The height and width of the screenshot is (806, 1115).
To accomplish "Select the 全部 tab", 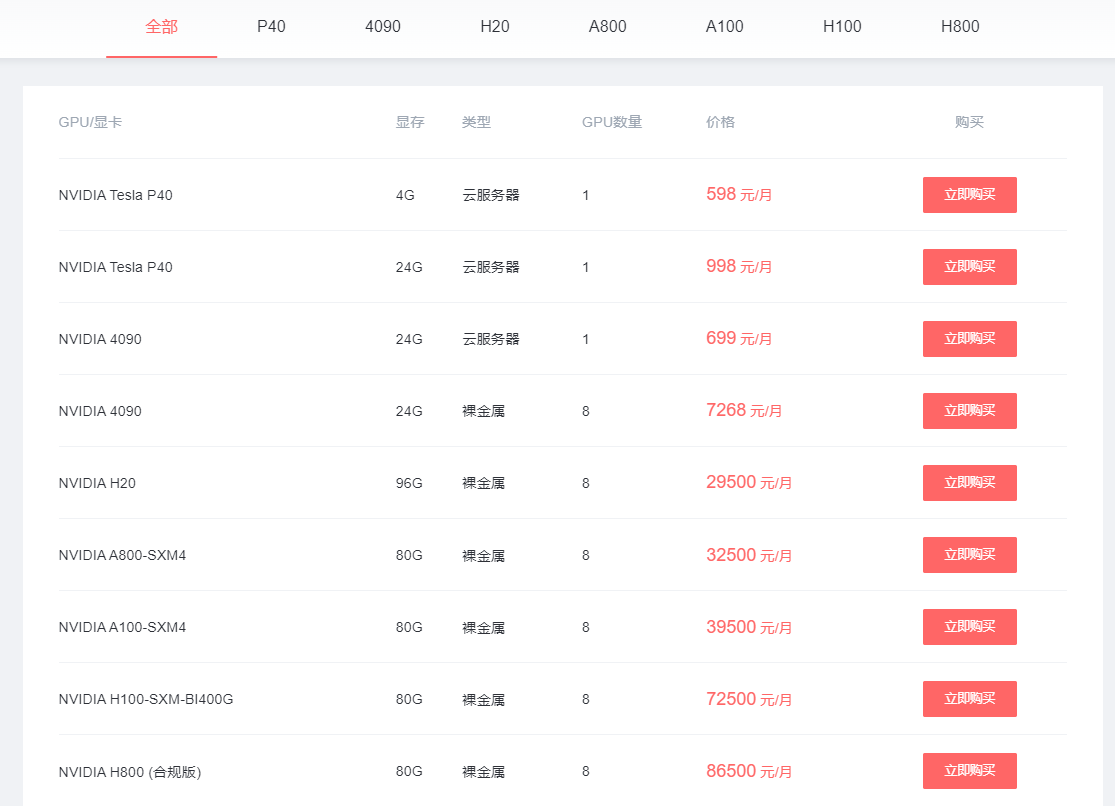I will point(161,27).
